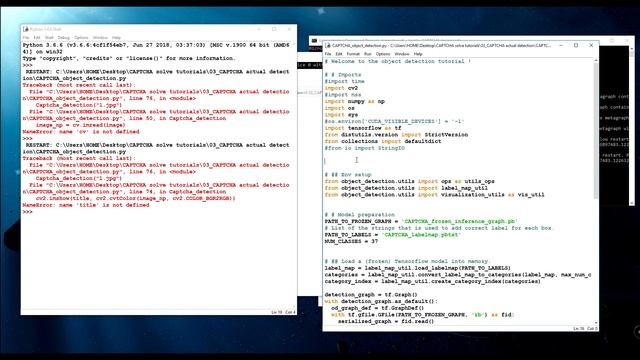Open the Options menu in Python Shell
Screen dimensions: 640x360
click(81, 38)
